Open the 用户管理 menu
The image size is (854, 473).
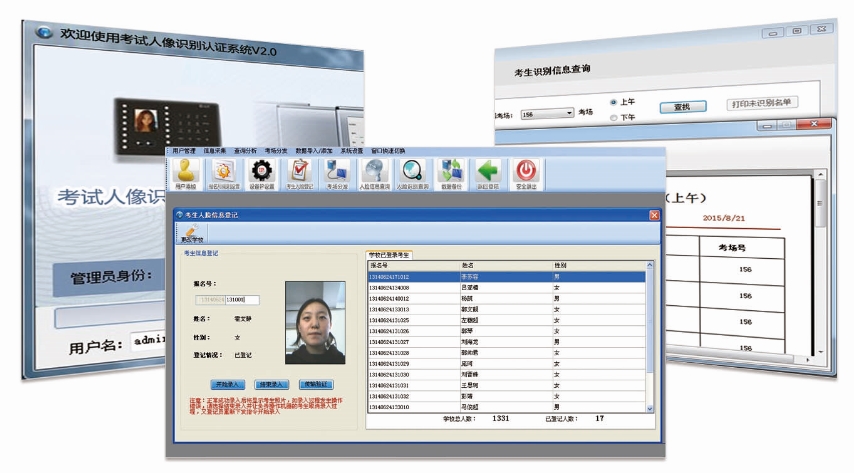pyautogui.click(x=183, y=150)
